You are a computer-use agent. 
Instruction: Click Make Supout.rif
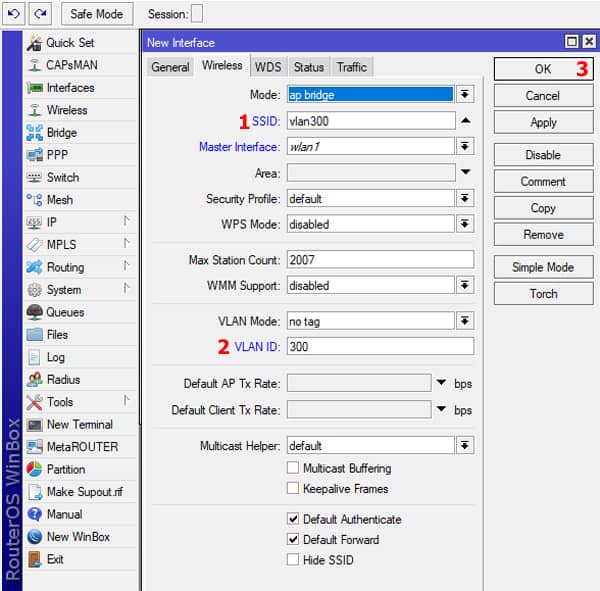click(81, 492)
